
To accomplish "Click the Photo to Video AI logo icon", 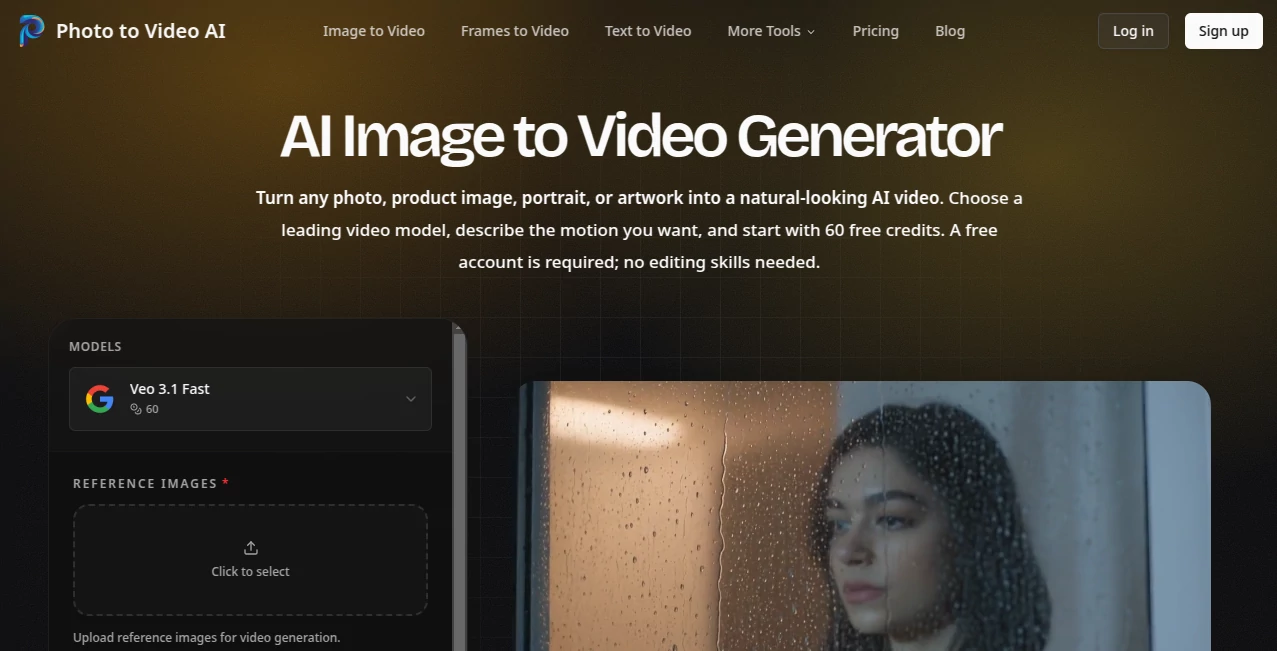I will [x=31, y=31].
